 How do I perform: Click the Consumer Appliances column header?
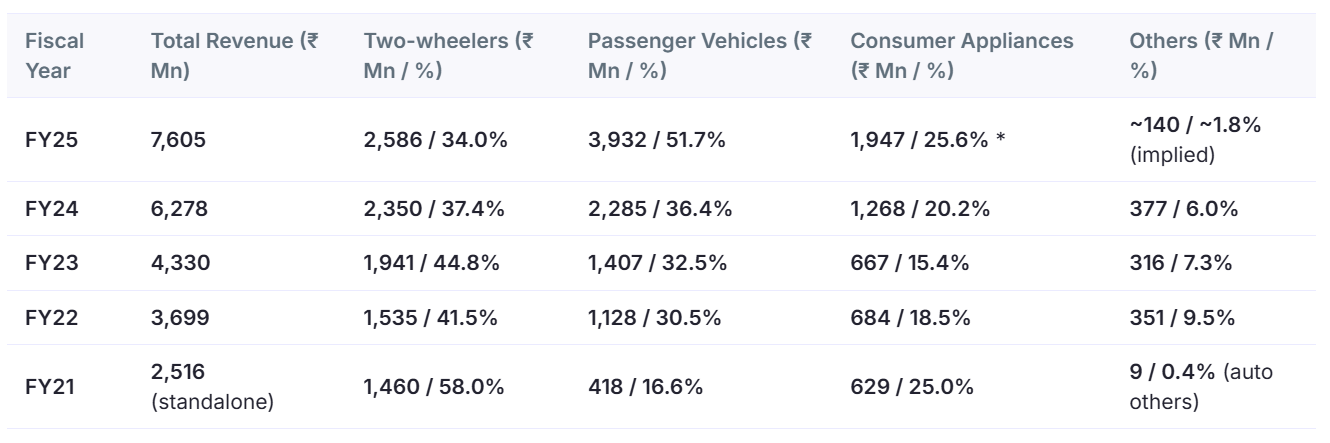[963, 56]
